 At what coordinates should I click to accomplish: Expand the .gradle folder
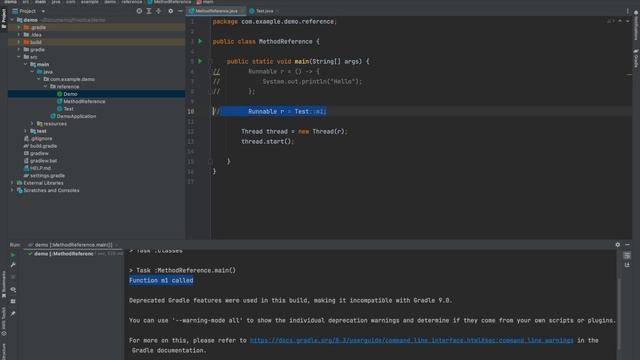pos(19,27)
